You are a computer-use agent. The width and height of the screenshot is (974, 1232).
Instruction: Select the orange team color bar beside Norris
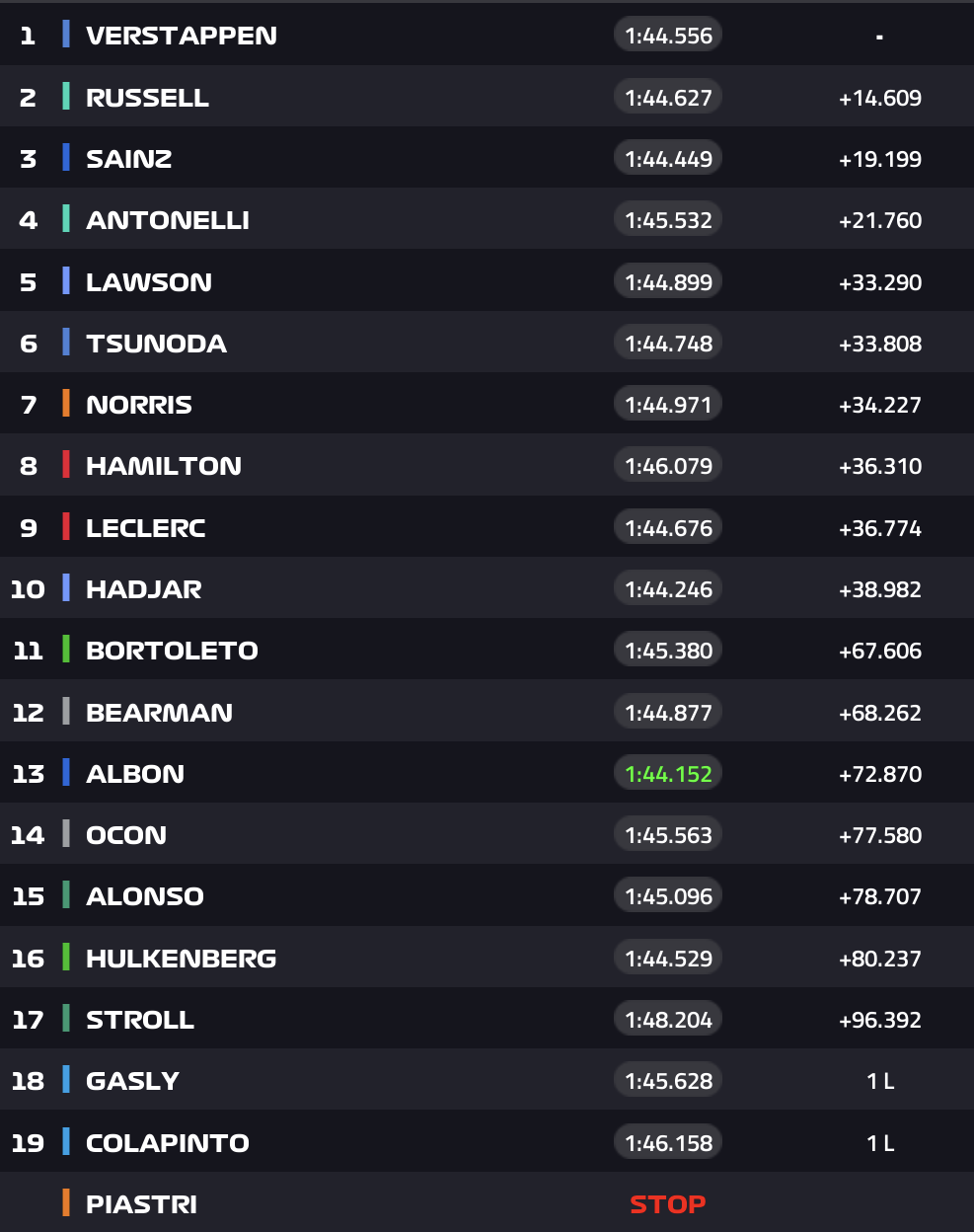tap(66, 404)
